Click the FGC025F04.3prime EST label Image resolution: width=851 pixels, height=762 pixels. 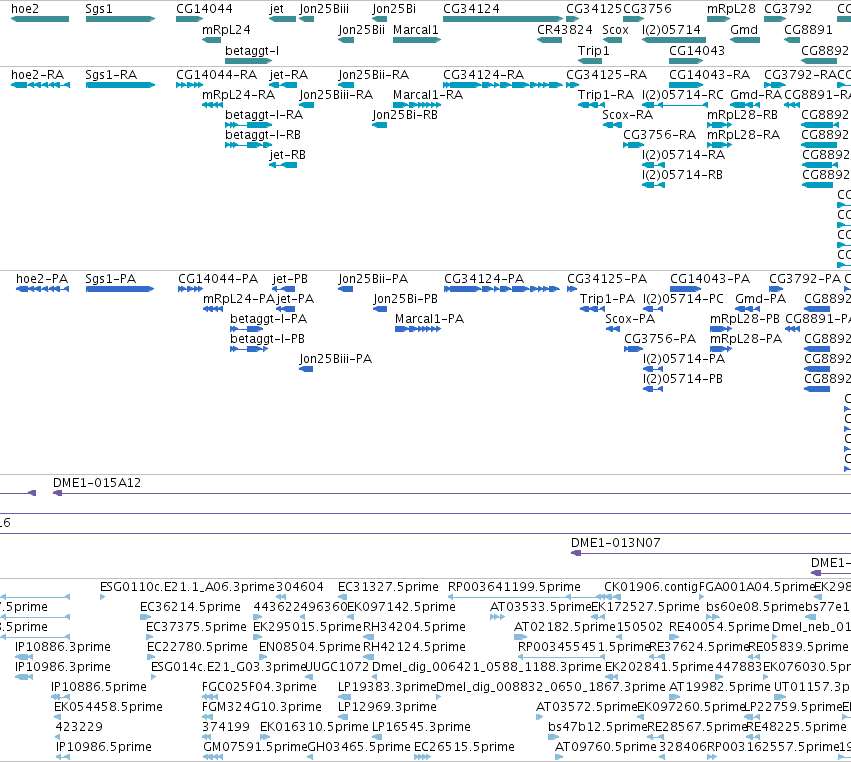[259, 687]
